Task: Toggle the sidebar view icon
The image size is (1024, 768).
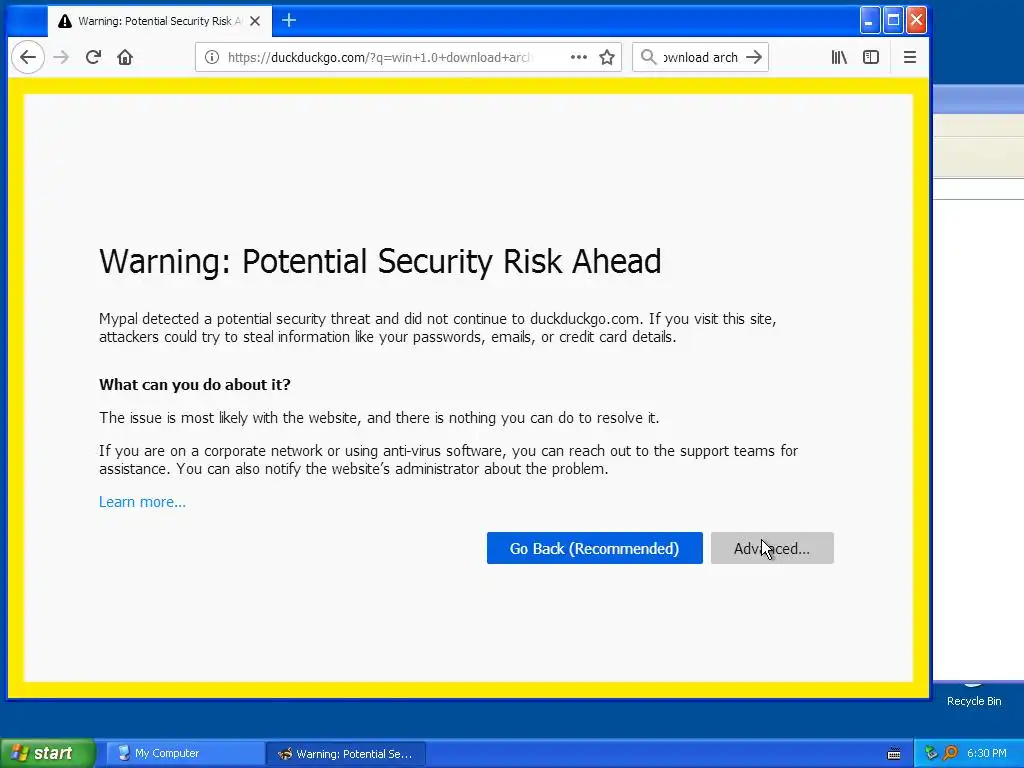Action: 871,57
